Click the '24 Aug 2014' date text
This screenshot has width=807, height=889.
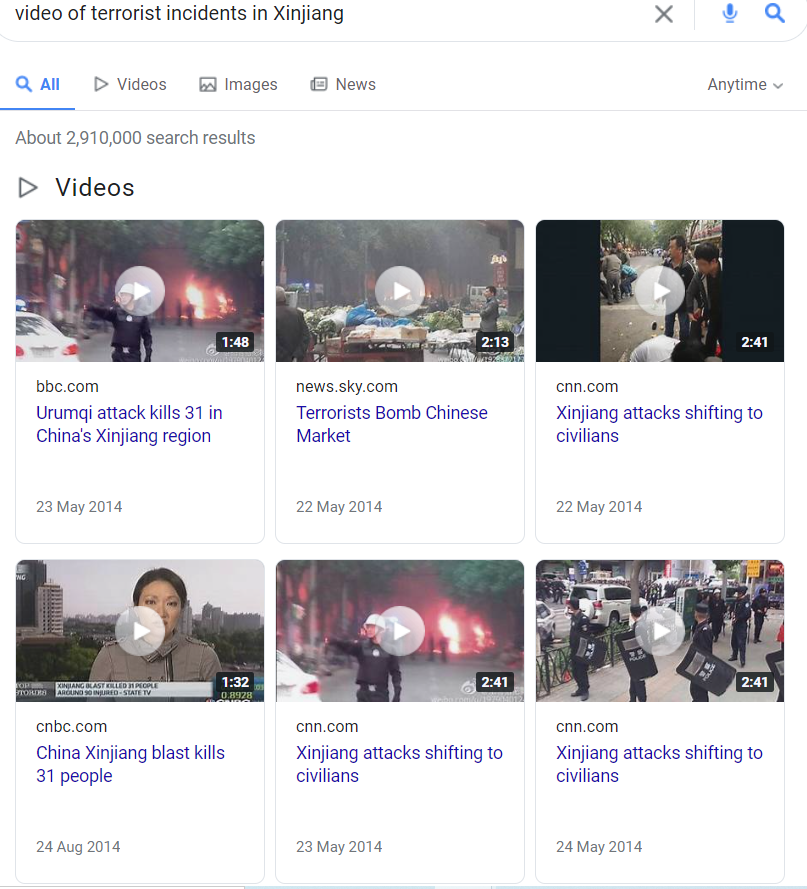[x=78, y=846]
